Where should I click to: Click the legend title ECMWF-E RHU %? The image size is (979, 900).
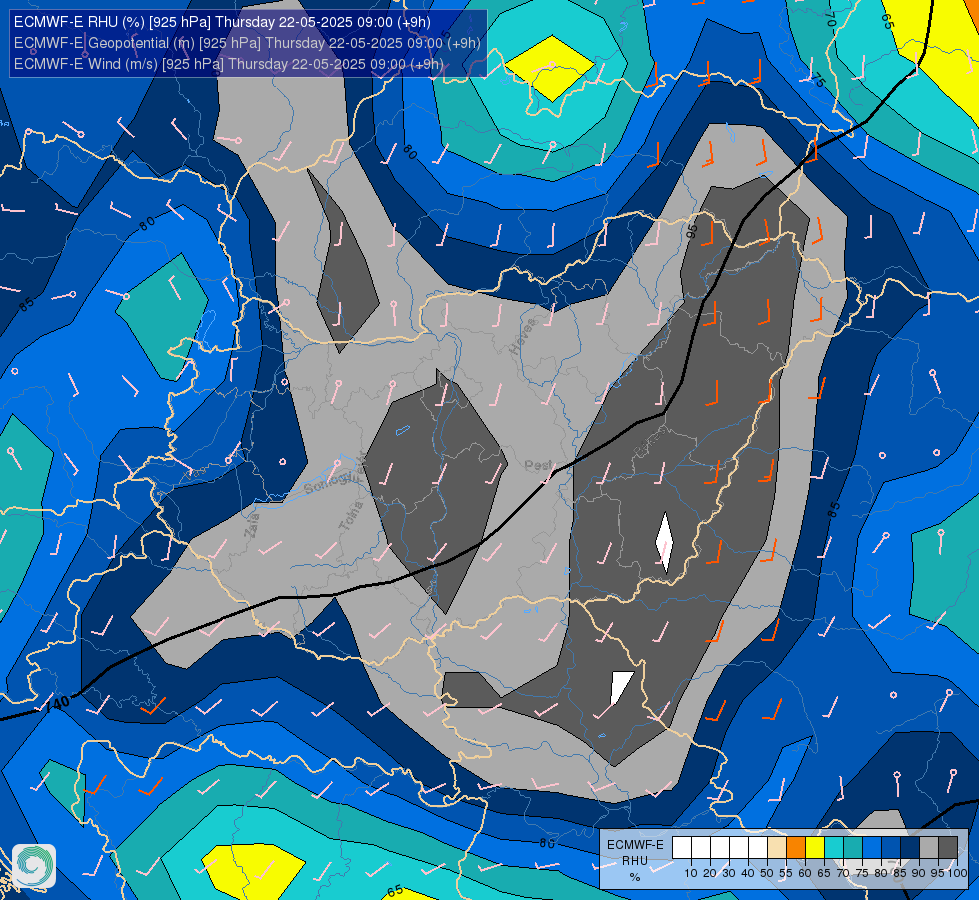[635, 861]
